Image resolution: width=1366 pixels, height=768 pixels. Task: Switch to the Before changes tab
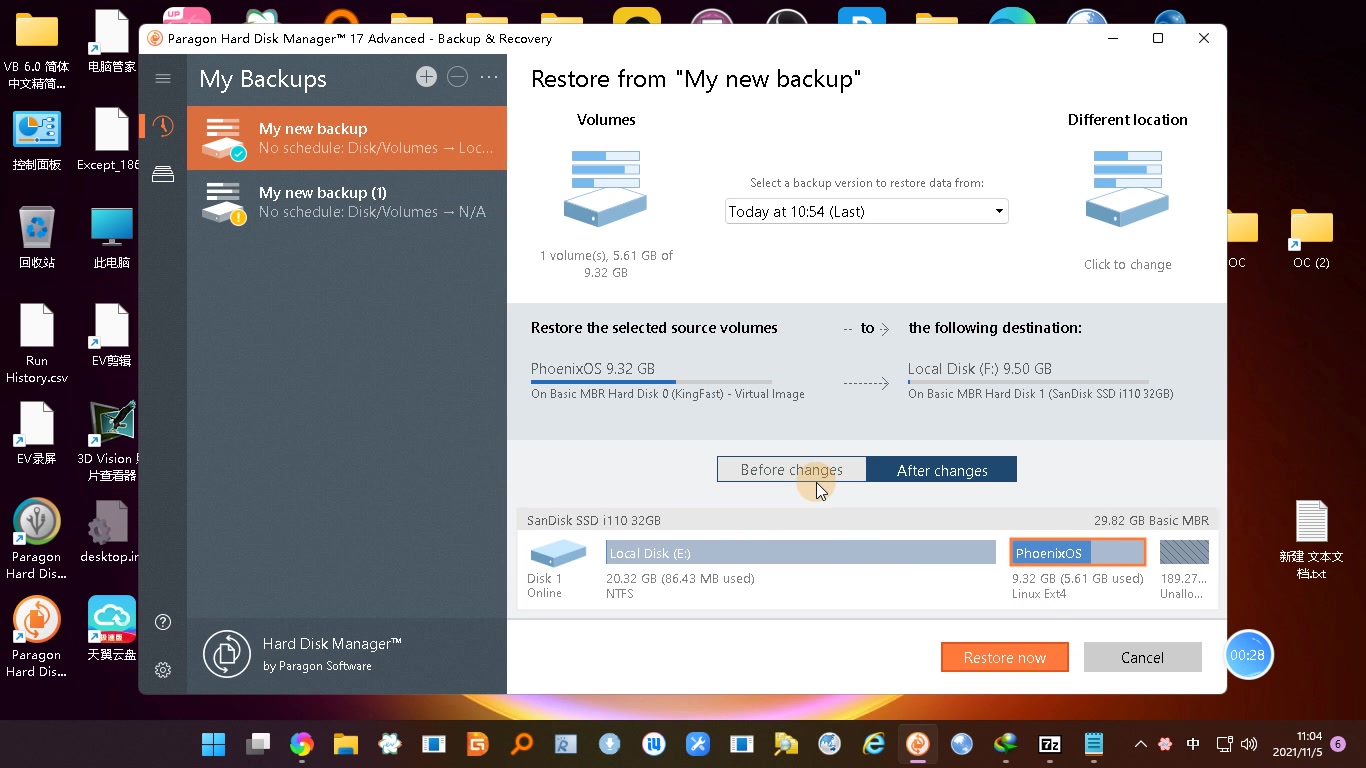click(x=792, y=470)
